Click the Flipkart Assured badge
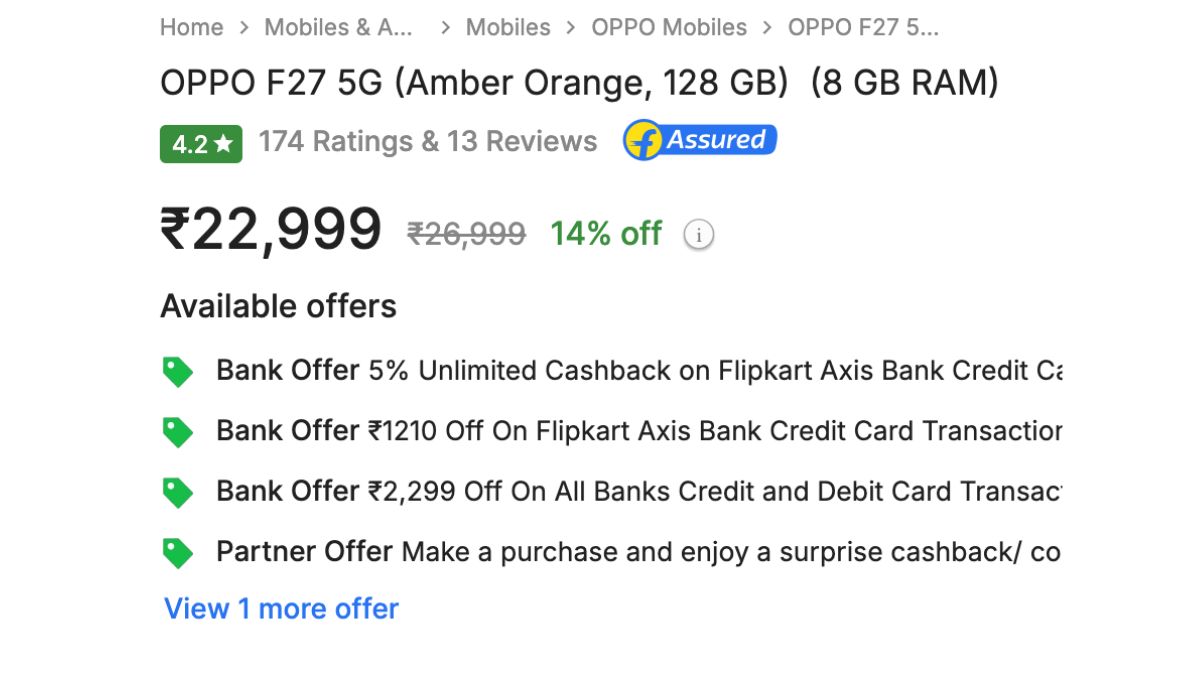The image size is (1200, 675). [x=700, y=141]
